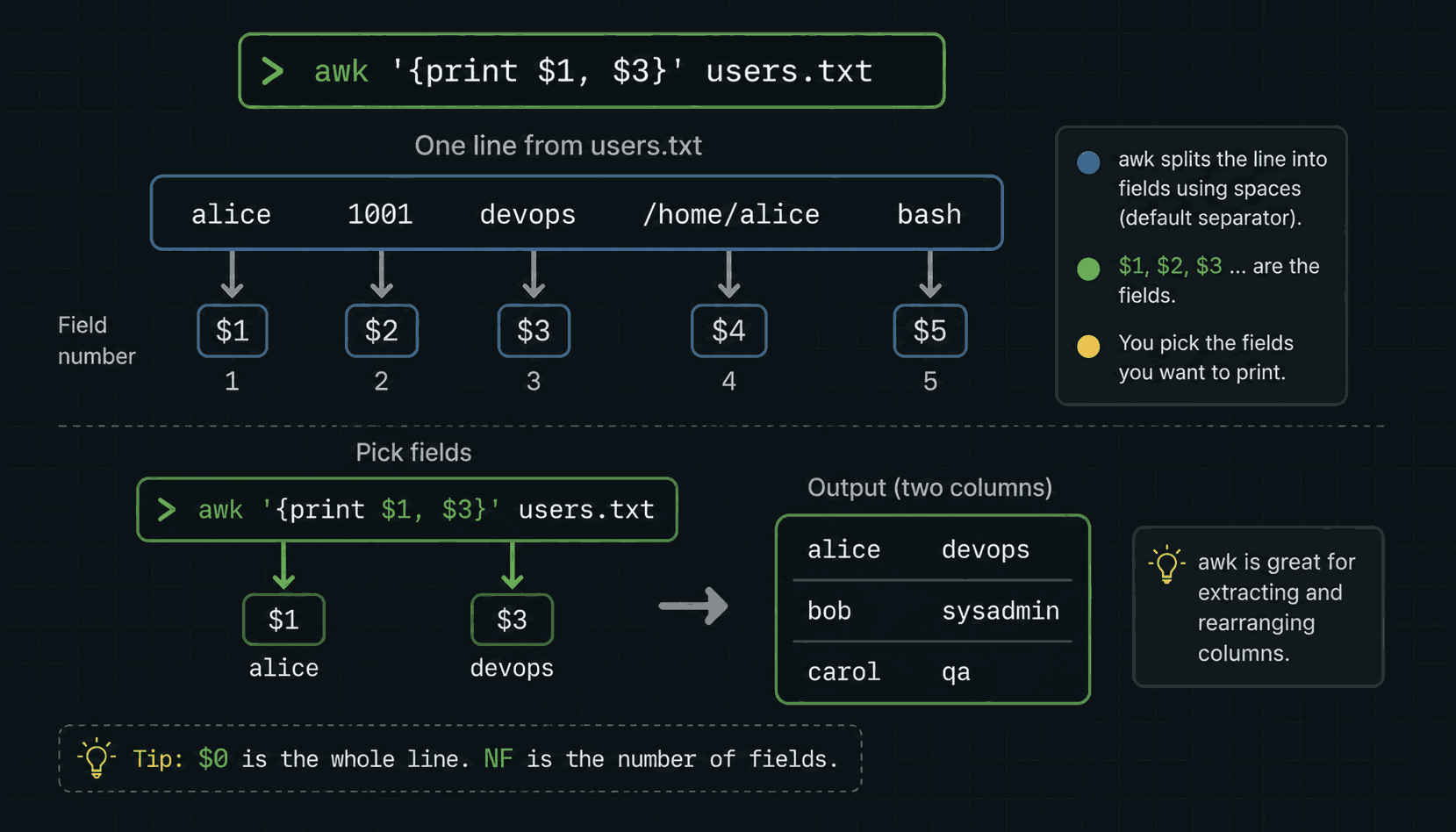This screenshot has width=1456, height=832.
Task: Click the 'Field number' label
Action: click(x=97, y=341)
